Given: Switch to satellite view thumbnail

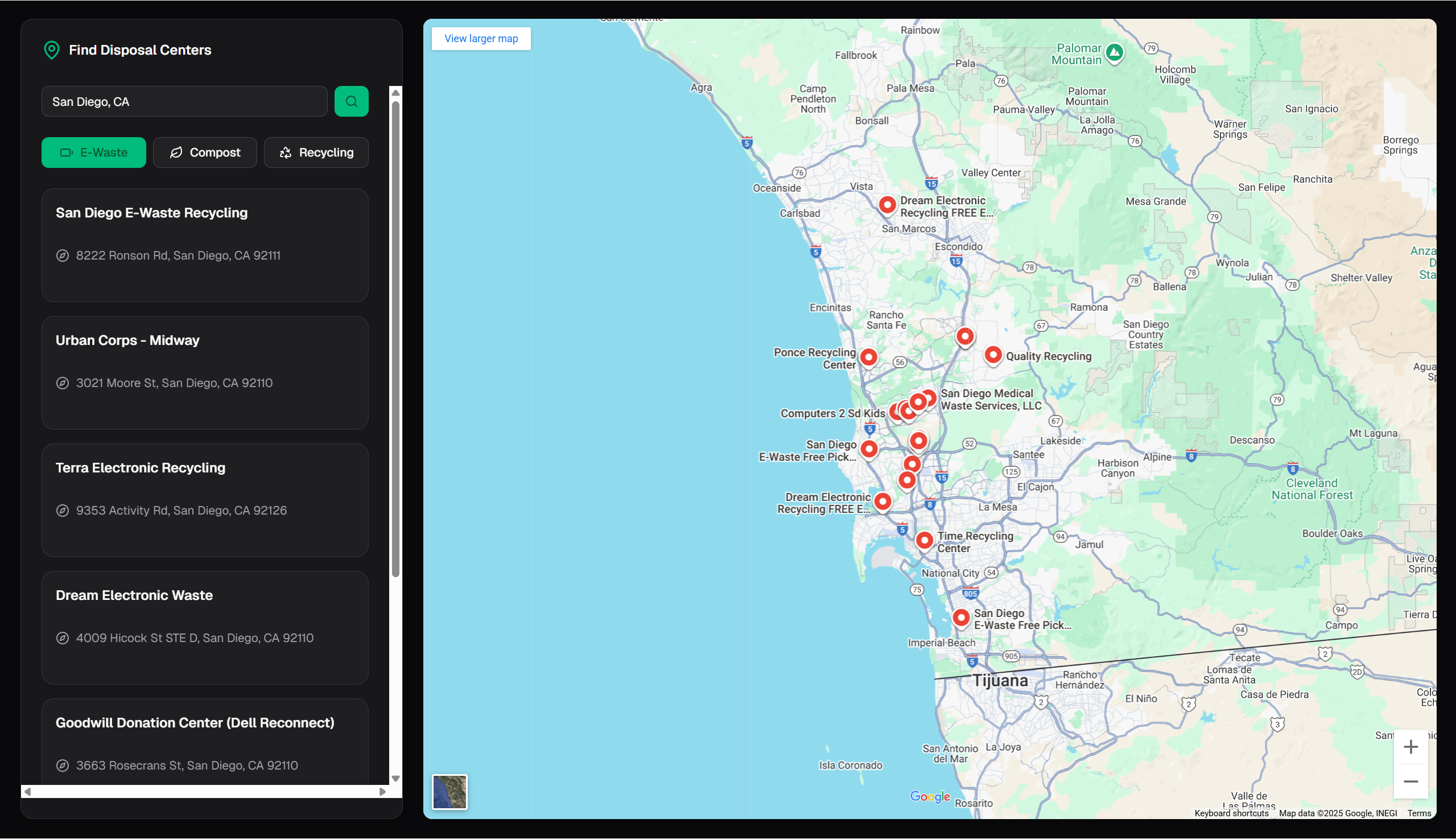Looking at the screenshot, I should point(449,792).
